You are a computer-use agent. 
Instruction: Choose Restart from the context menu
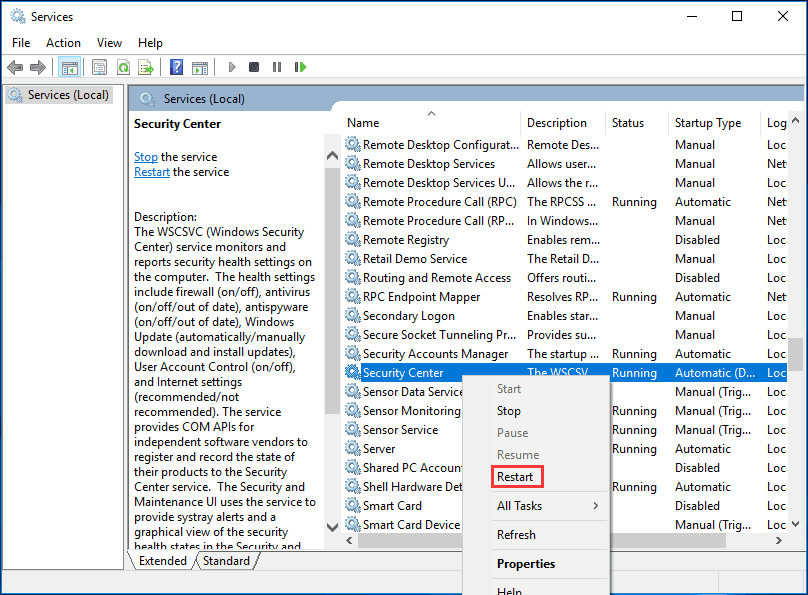(516, 477)
